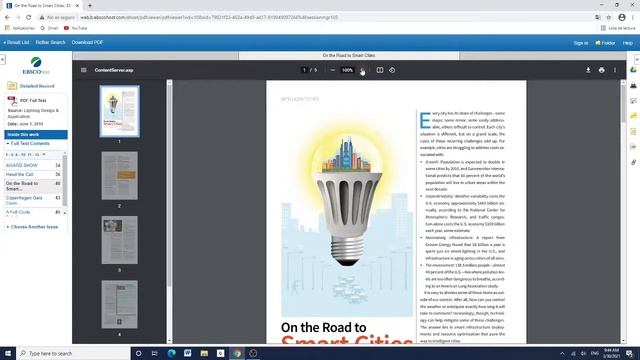Click the E-mail tool in right panel
The height and width of the screenshot is (360, 640).
coord(633,101)
